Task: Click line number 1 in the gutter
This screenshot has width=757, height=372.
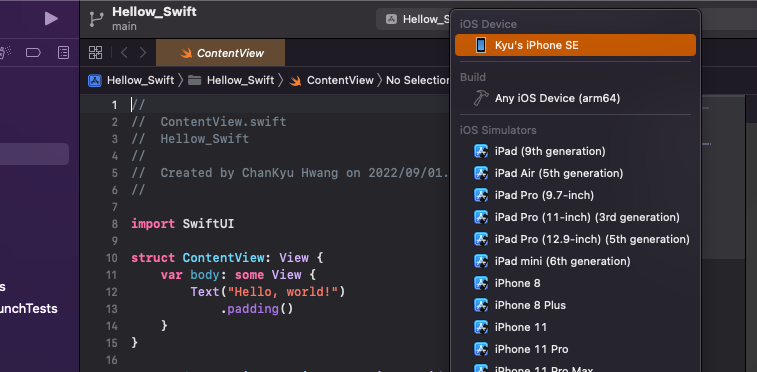Action: pos(114,105)
